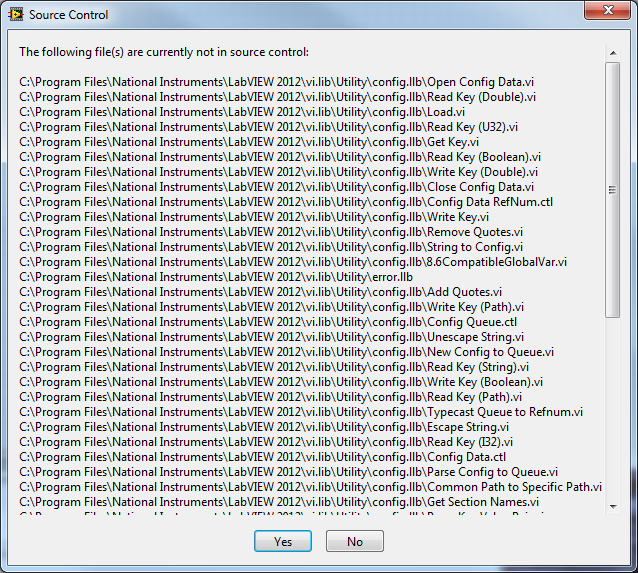Screen dimensions: 638x573
Task: Close the Source Control dialog
Action: 607,10
